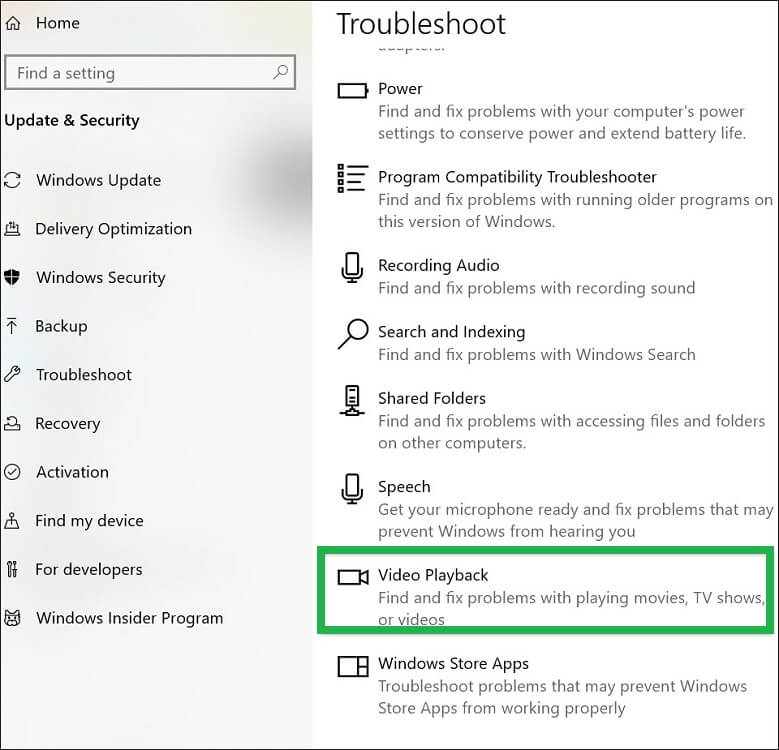Select the Search and Indexing troubleshooter title
This screenshot has height=750, width=779.
coord(452,332)
